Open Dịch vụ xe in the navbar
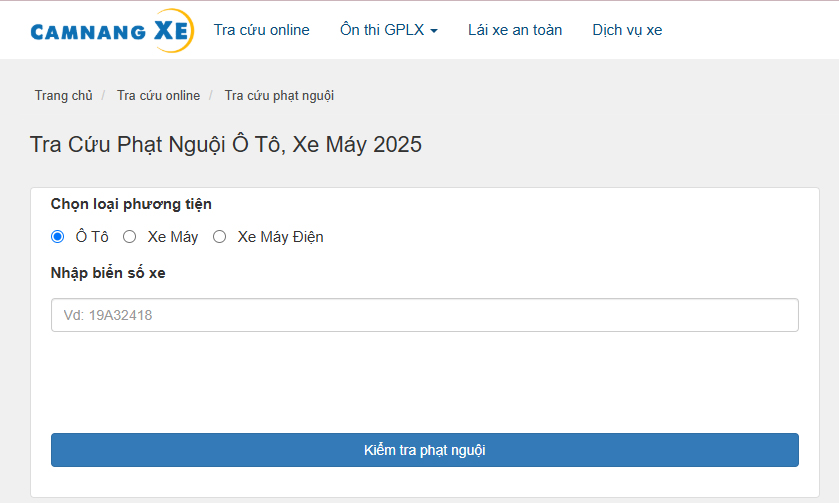Image resolution: width=839 pixels, height=503 pixels. [627, 30]
